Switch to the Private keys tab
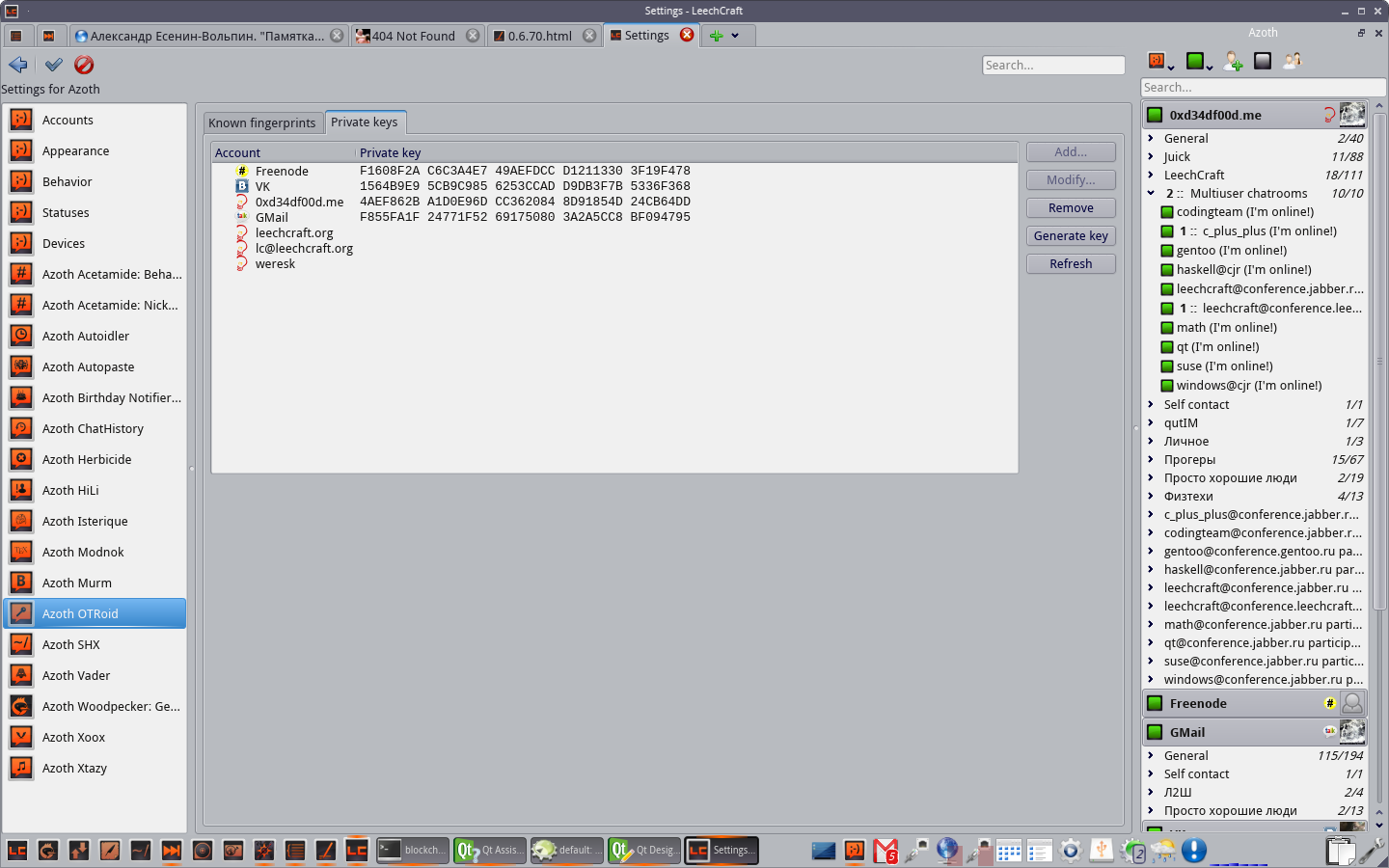 (x=365, y=122)
